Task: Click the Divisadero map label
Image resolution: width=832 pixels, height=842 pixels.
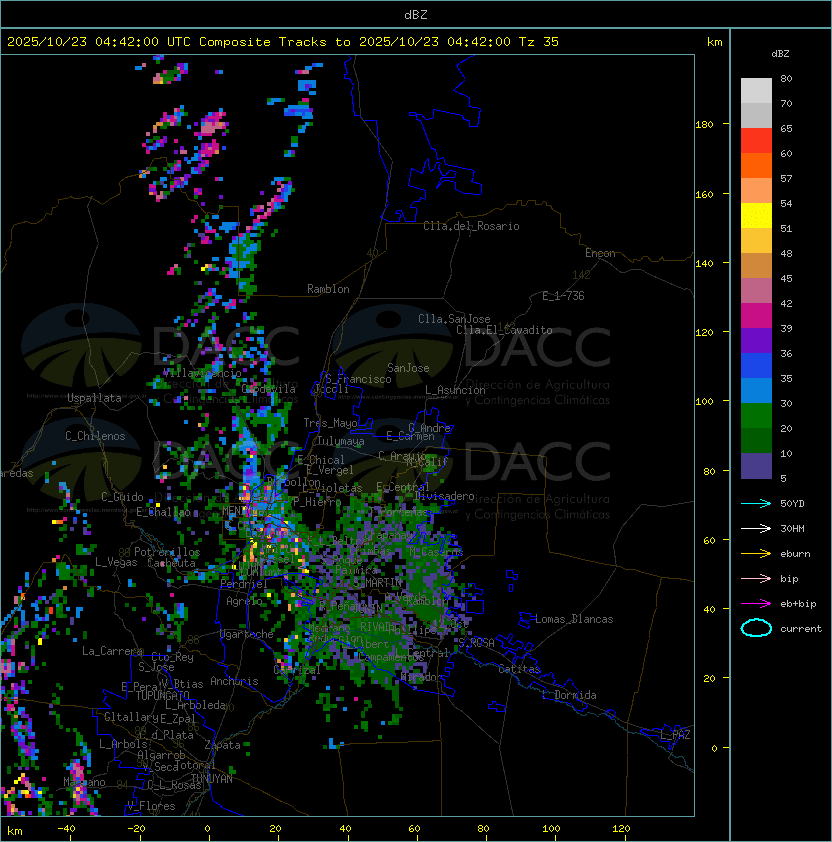Action: [x=444, y=496]
